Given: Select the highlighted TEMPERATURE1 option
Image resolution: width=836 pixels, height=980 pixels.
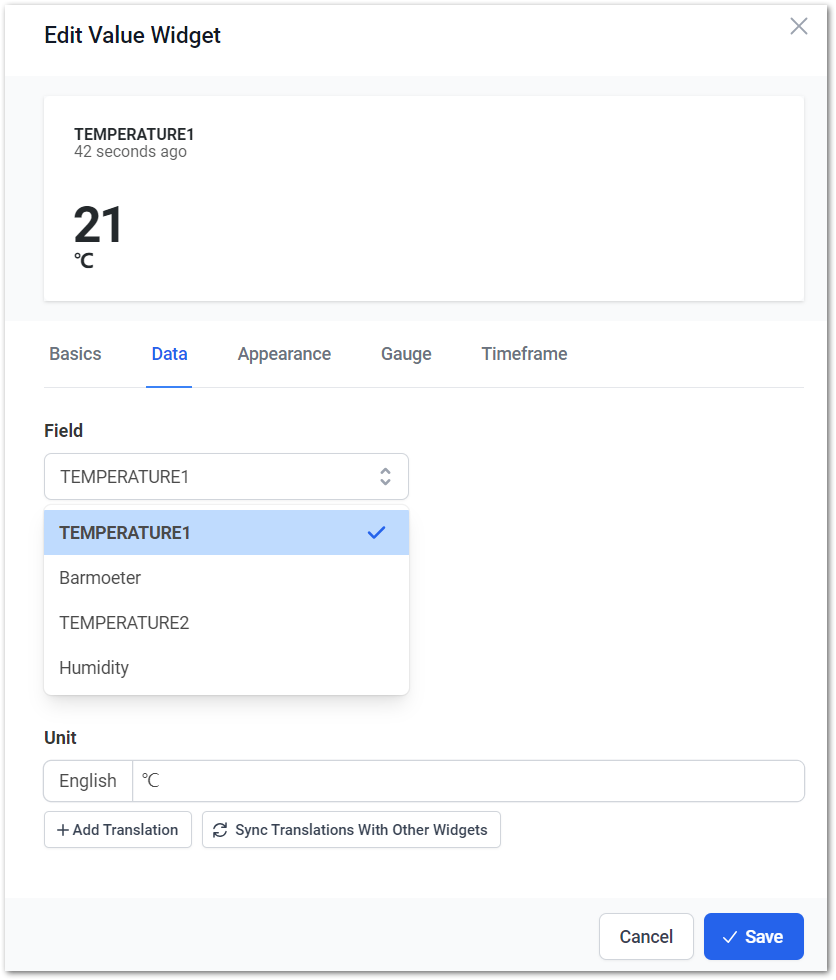Looking at the screenshot, I should [x=226, y=532].
